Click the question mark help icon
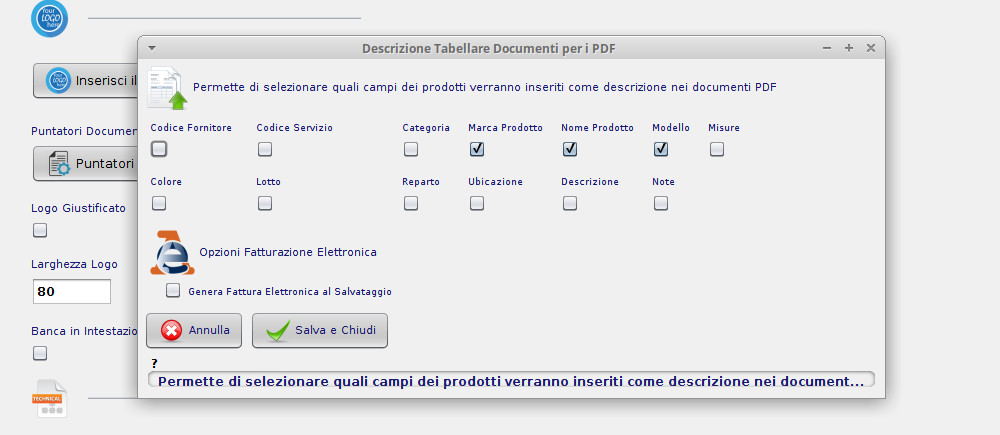 (155, 363)
